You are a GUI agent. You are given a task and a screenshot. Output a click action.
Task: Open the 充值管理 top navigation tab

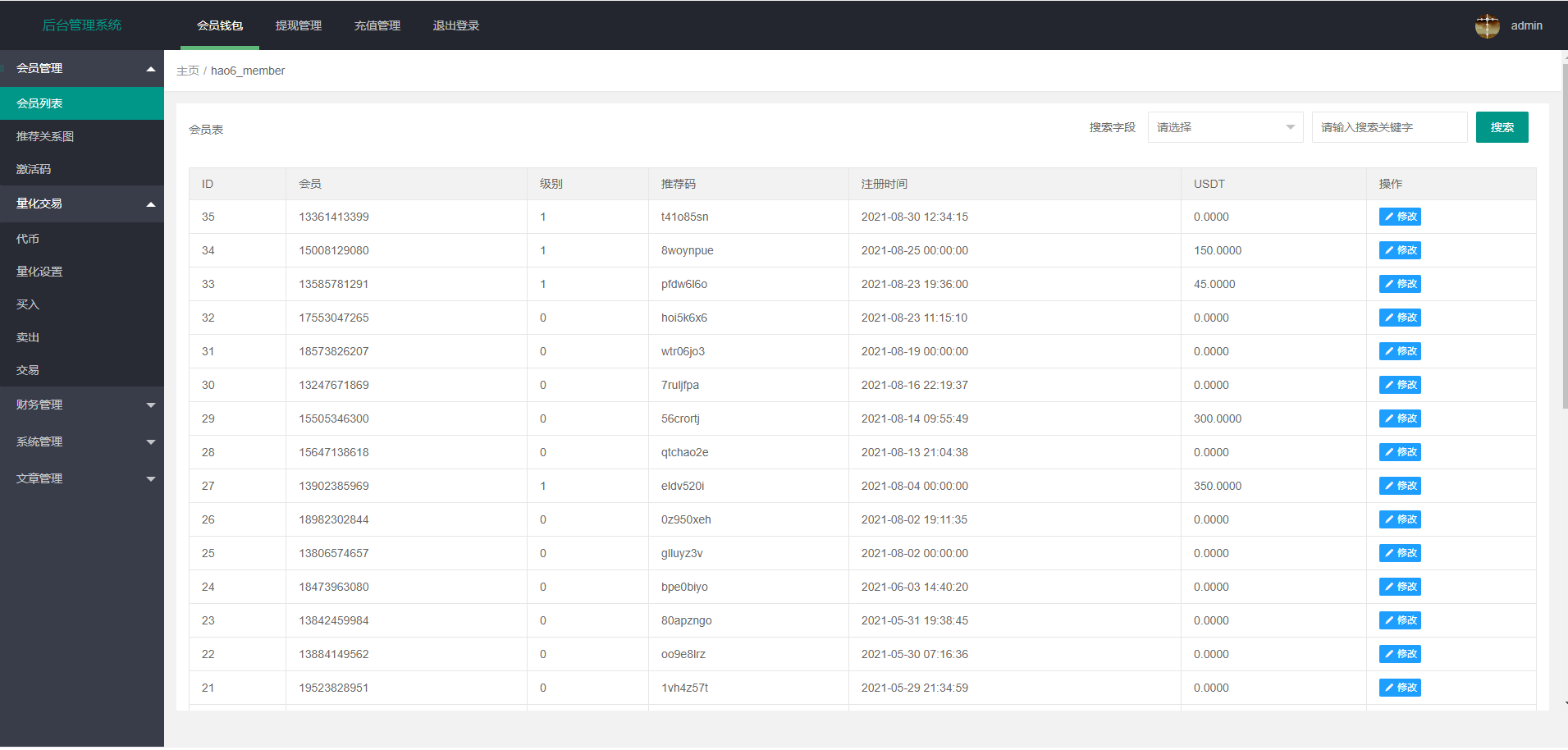377,25
